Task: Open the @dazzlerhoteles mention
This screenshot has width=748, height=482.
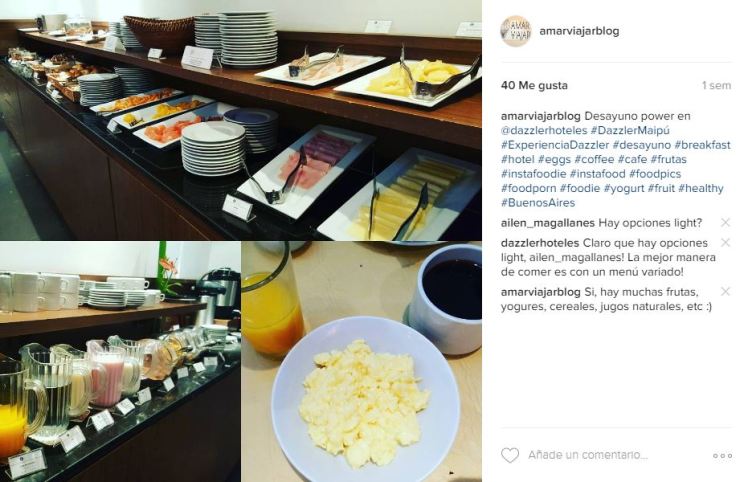Action: tap(544, 130)
